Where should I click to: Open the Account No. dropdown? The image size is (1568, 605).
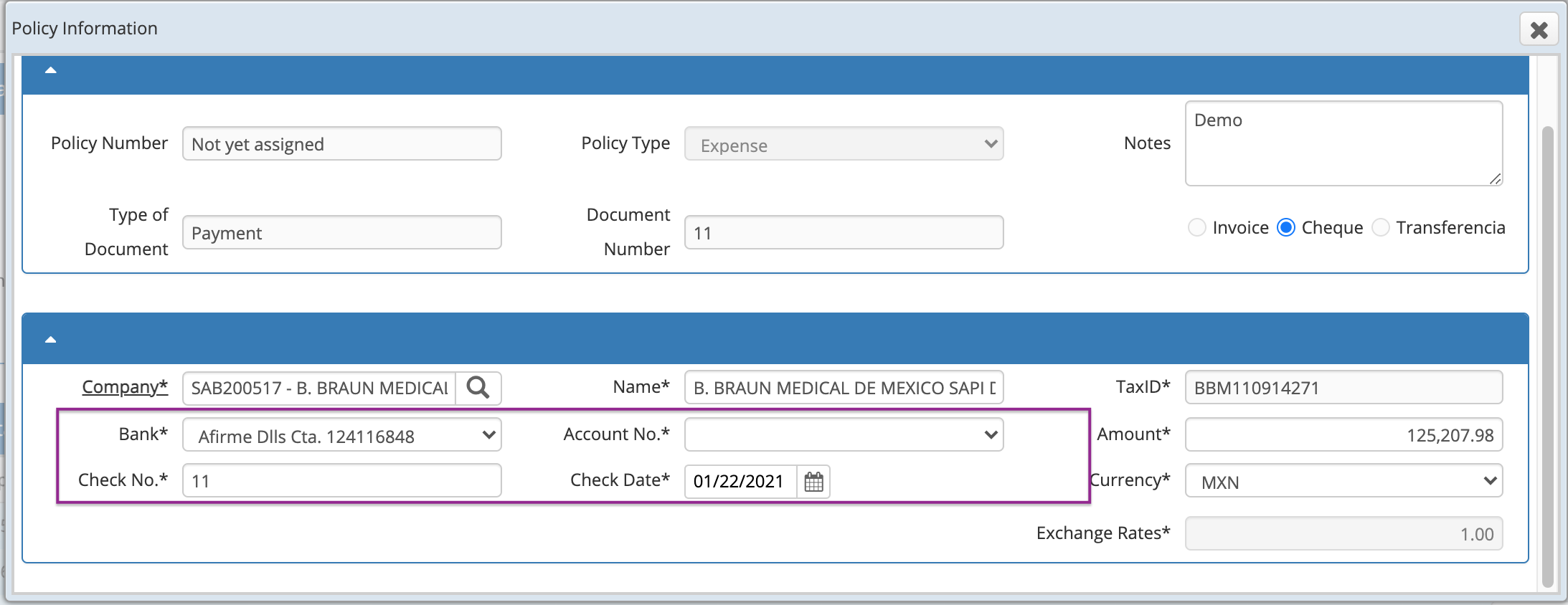(x=844, y=434)
